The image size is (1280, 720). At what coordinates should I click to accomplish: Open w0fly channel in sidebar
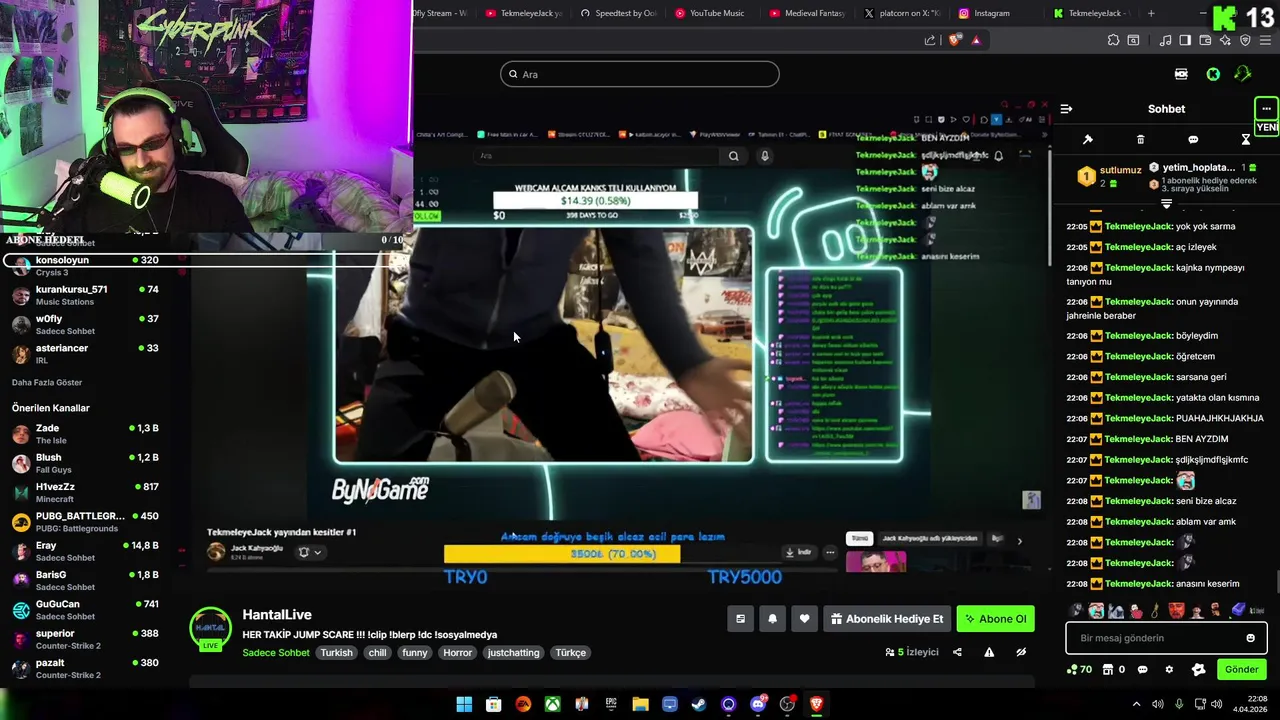pyautogui.click(x=85, y=324)
